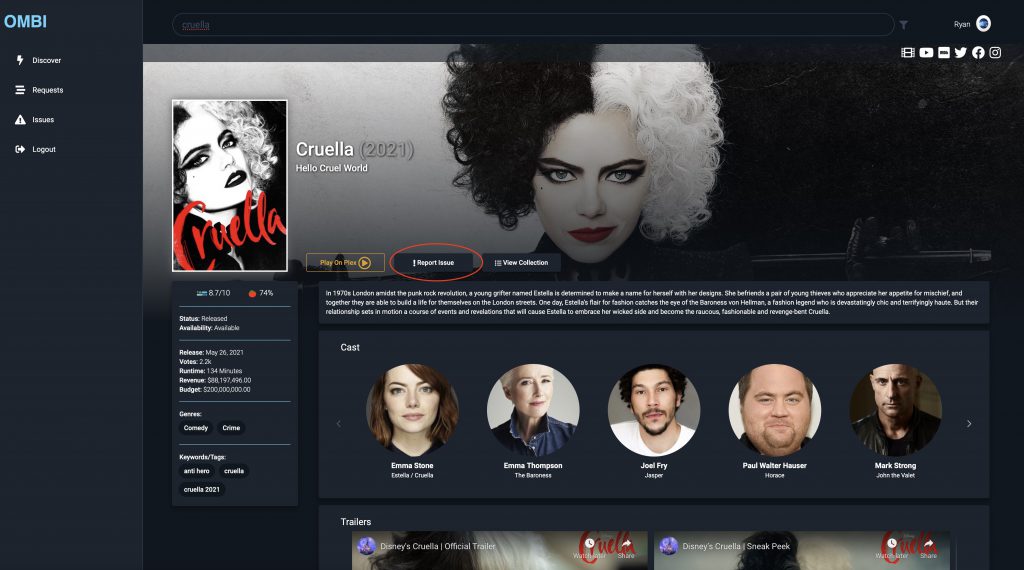Select the anti hero keyword tag
Viewport: 1024px width, 570px height.
point(197,471)
